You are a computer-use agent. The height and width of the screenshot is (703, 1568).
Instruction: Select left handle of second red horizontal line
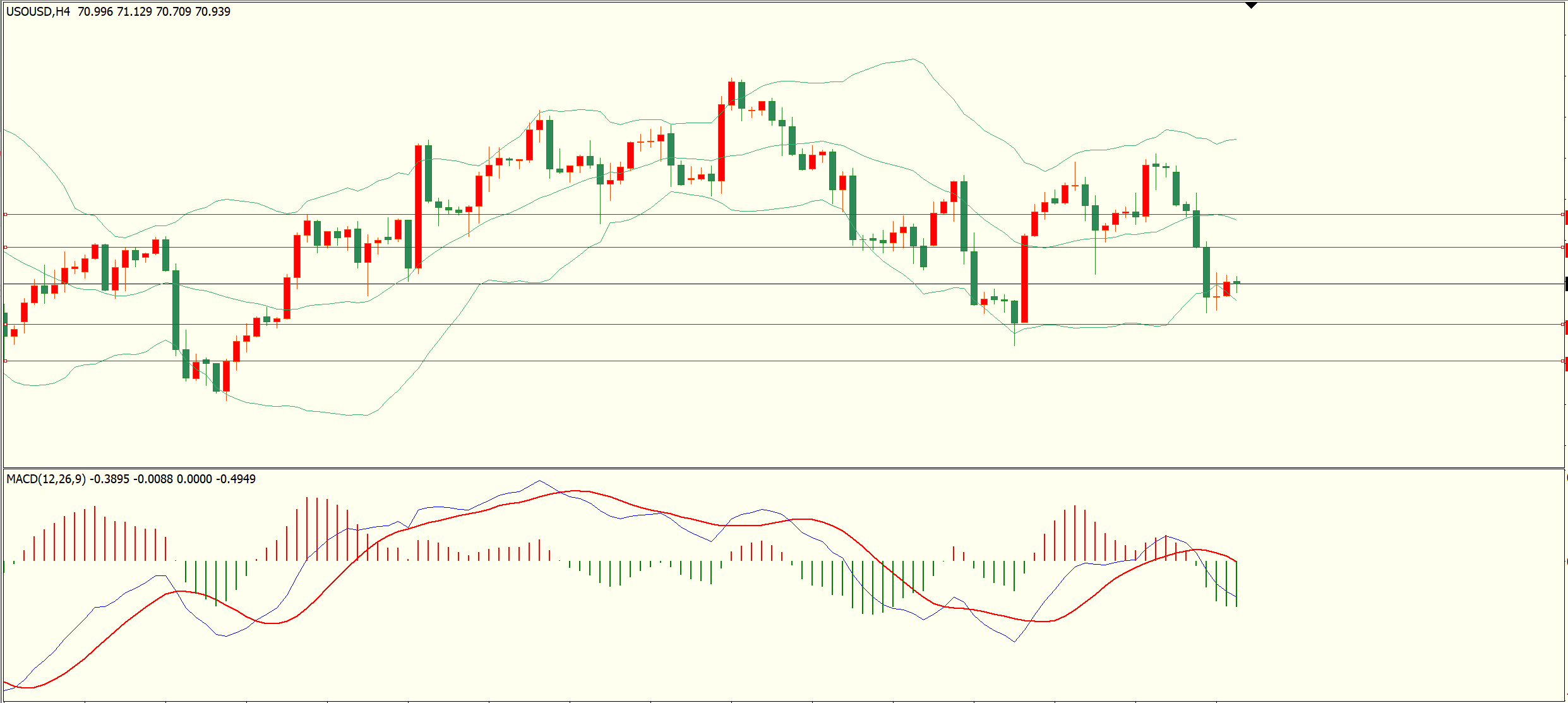6,248
